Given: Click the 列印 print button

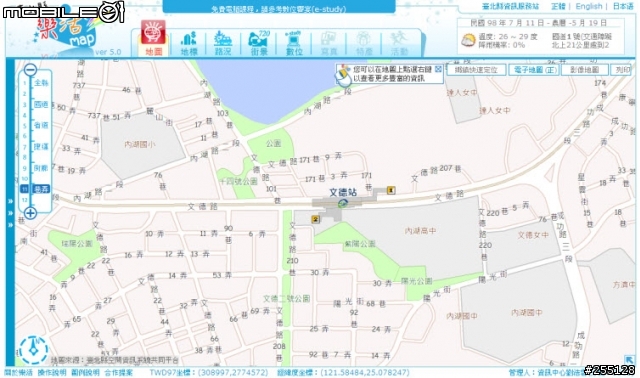Looking at the screenshot, I should coord(622,70).
